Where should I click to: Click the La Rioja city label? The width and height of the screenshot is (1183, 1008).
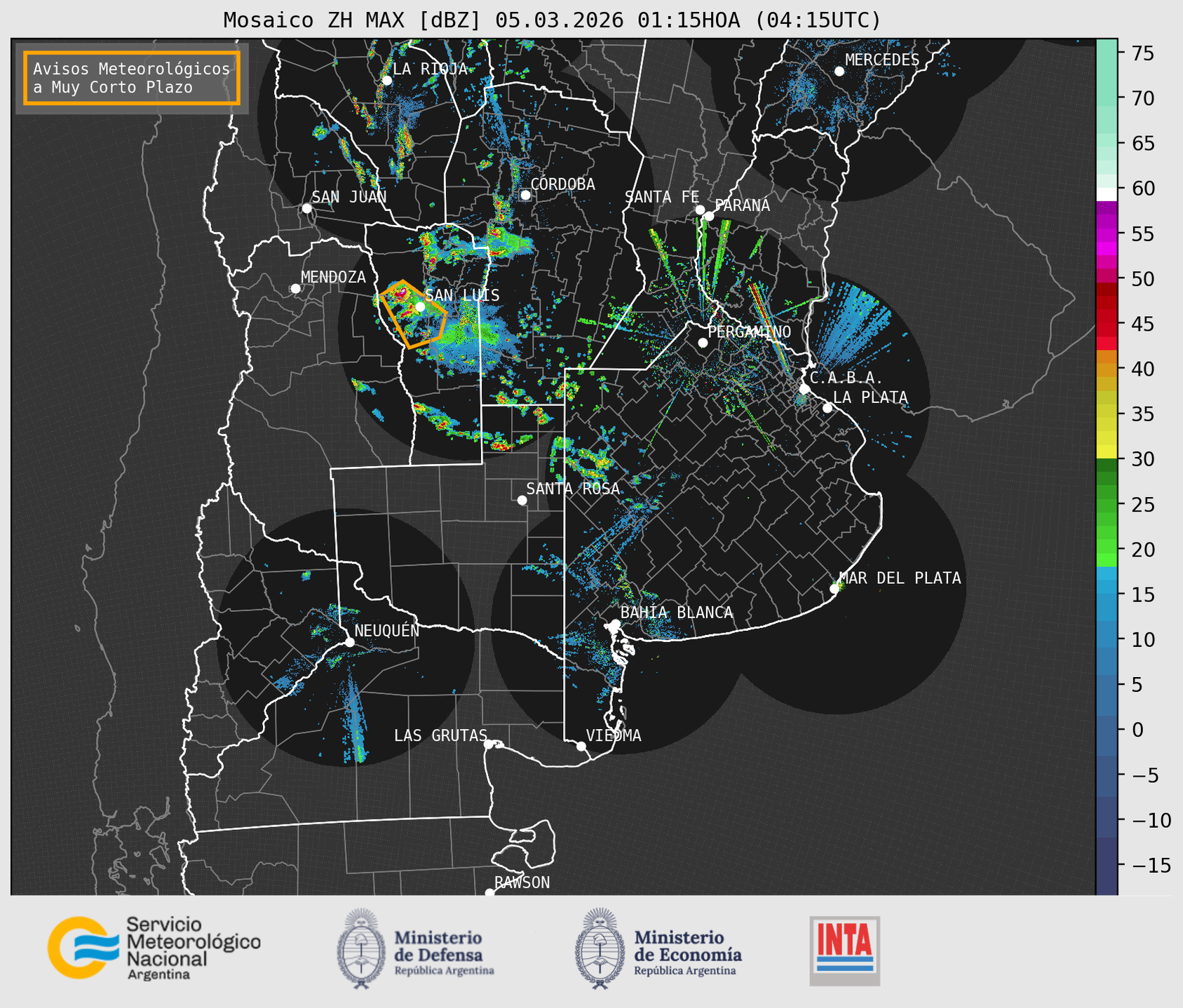pos(430,69)
